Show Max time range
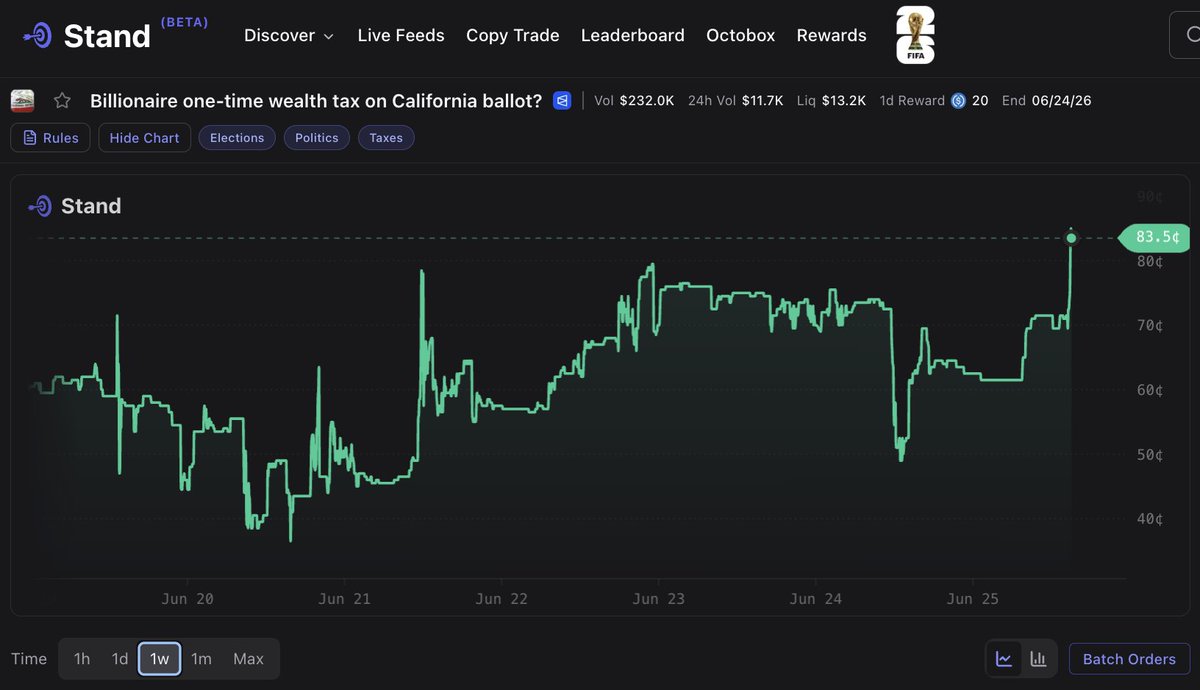 (x=248, y=659)
